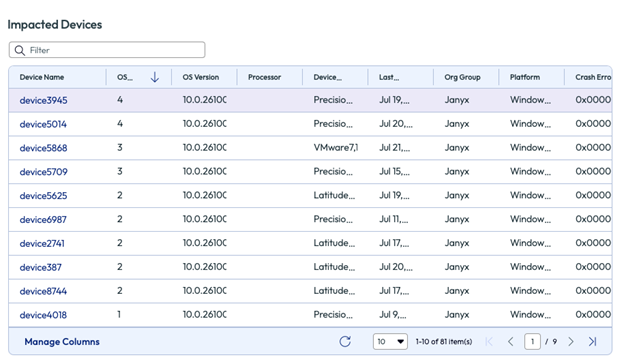This screenshot has width=624, height=364.
Task: Open Manage Columns
Action: pyautogui.click(x=62, y=342)
